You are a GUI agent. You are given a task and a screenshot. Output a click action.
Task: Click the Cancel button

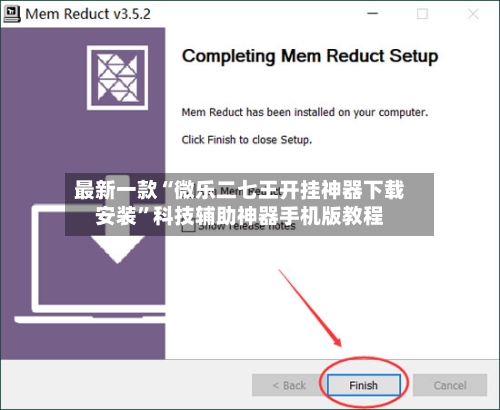(x=450, y=385)
